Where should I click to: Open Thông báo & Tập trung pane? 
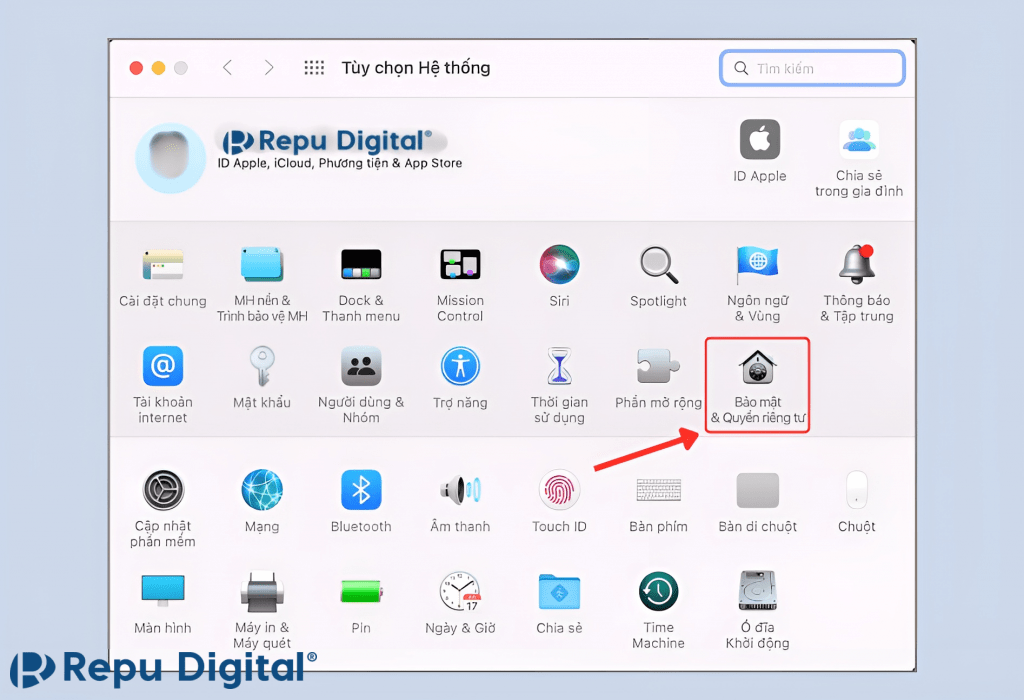click(857, 265)
